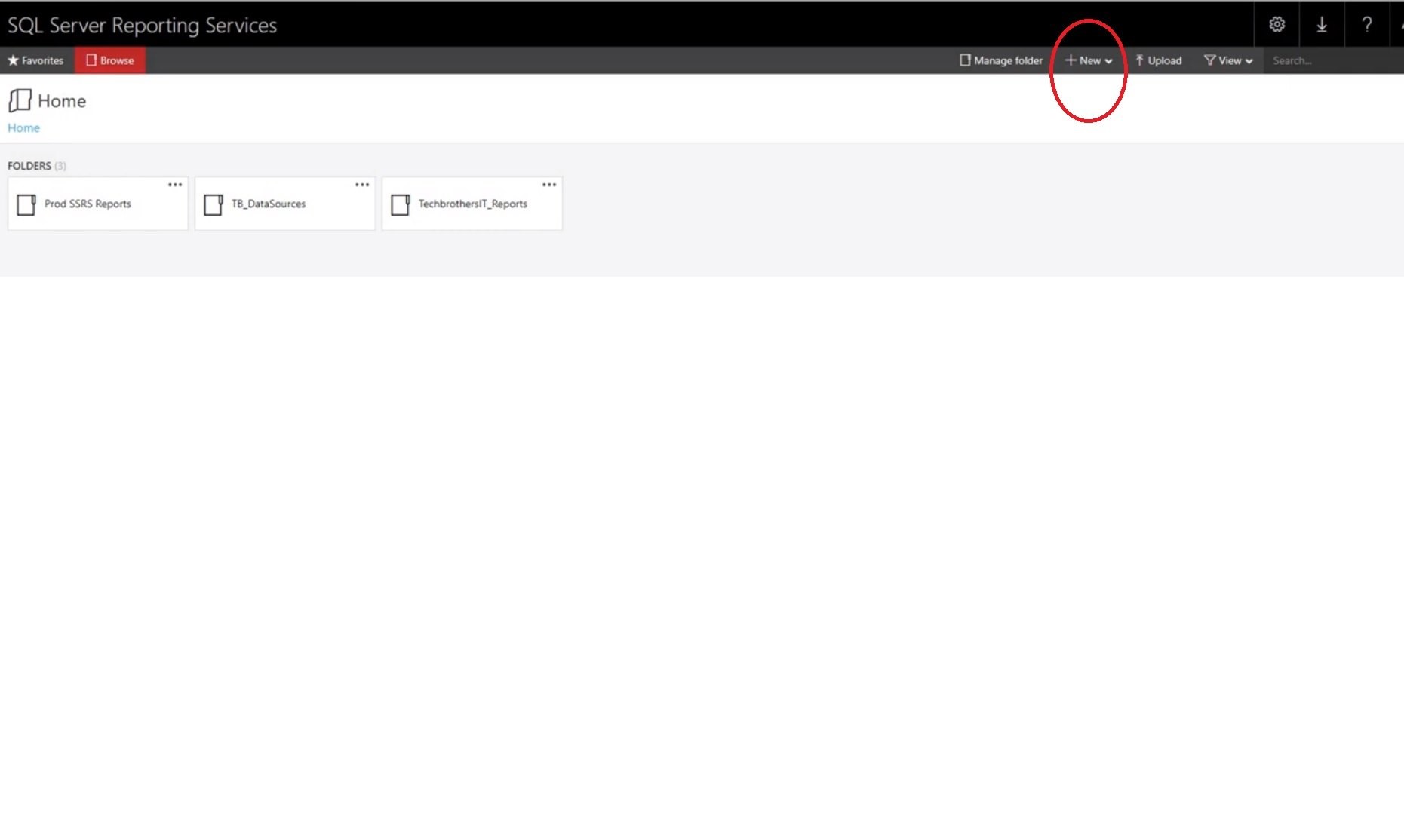Click the SQL Server Reporting Services title
The height and width of the screenshot is (840, 1404).
[x=142, y=24]
